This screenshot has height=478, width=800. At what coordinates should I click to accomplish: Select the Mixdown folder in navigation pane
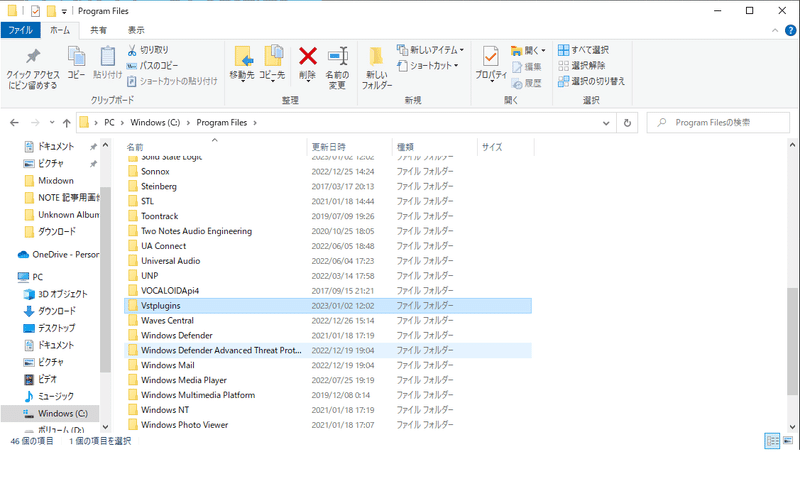coord(49,181)
